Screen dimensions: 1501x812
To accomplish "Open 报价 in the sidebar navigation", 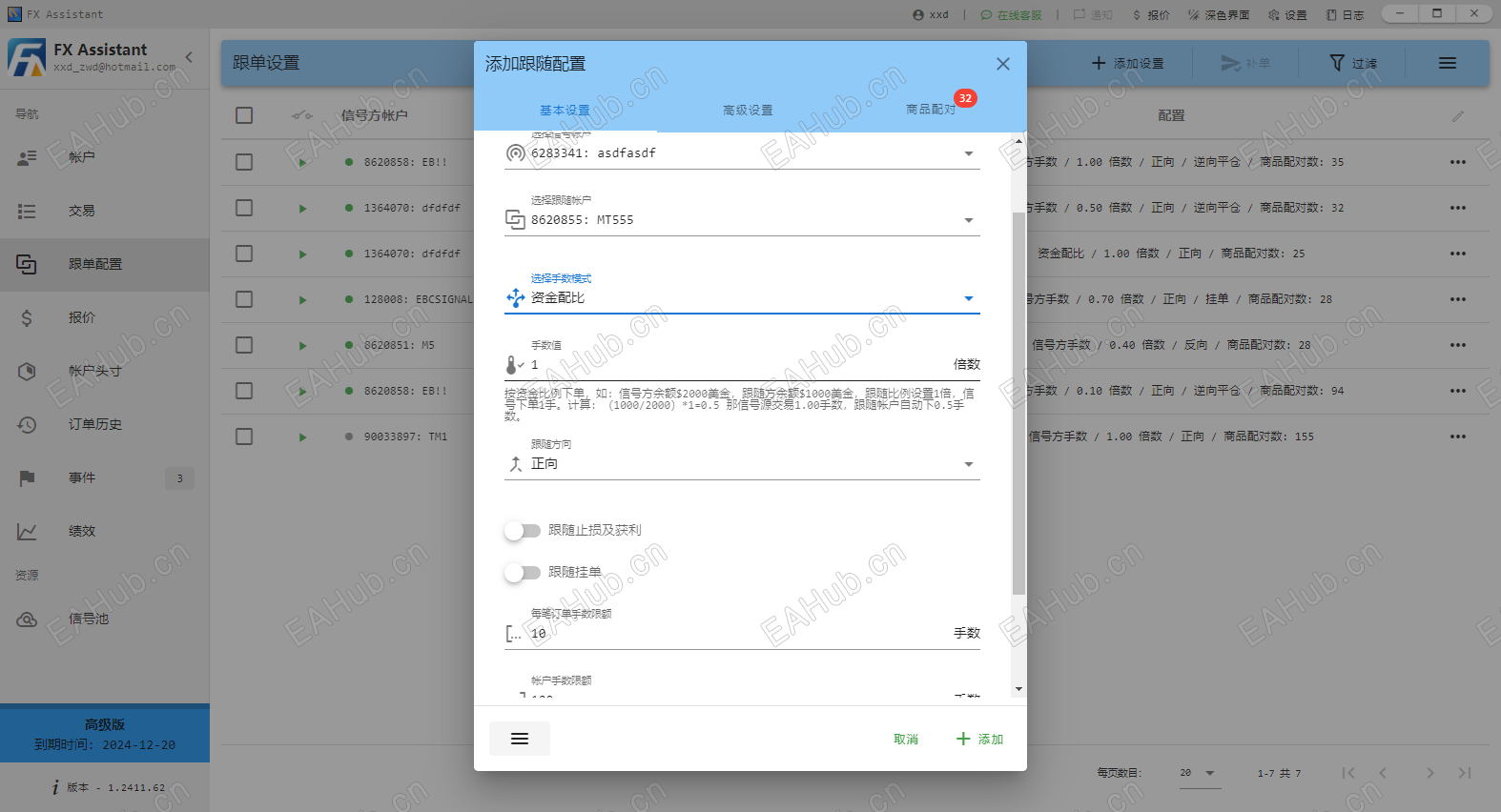I will click(105, 317).
